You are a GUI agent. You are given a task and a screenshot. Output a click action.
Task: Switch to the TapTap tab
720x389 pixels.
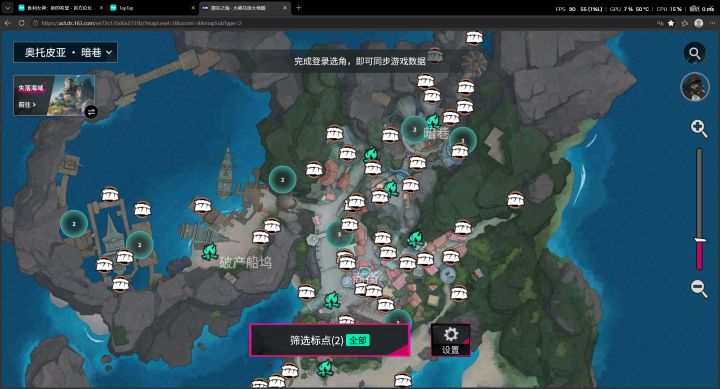point(152,8)
